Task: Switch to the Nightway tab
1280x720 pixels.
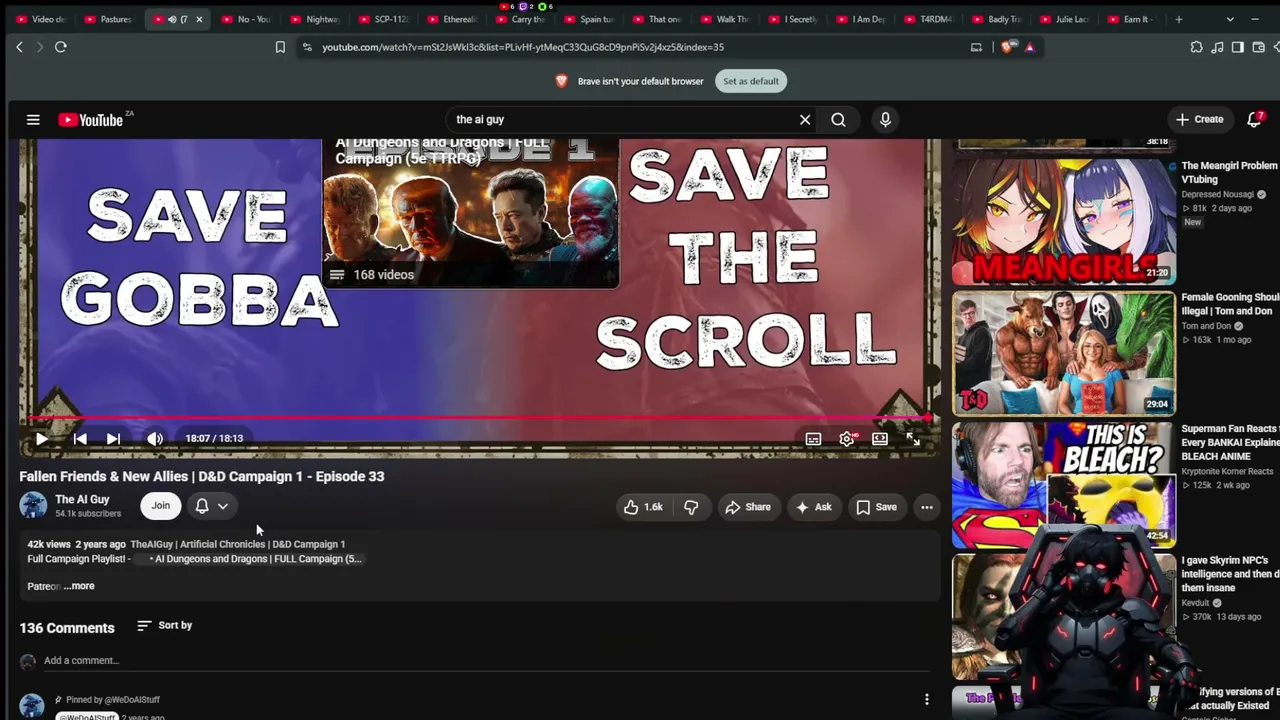Action: click(315, 19)
